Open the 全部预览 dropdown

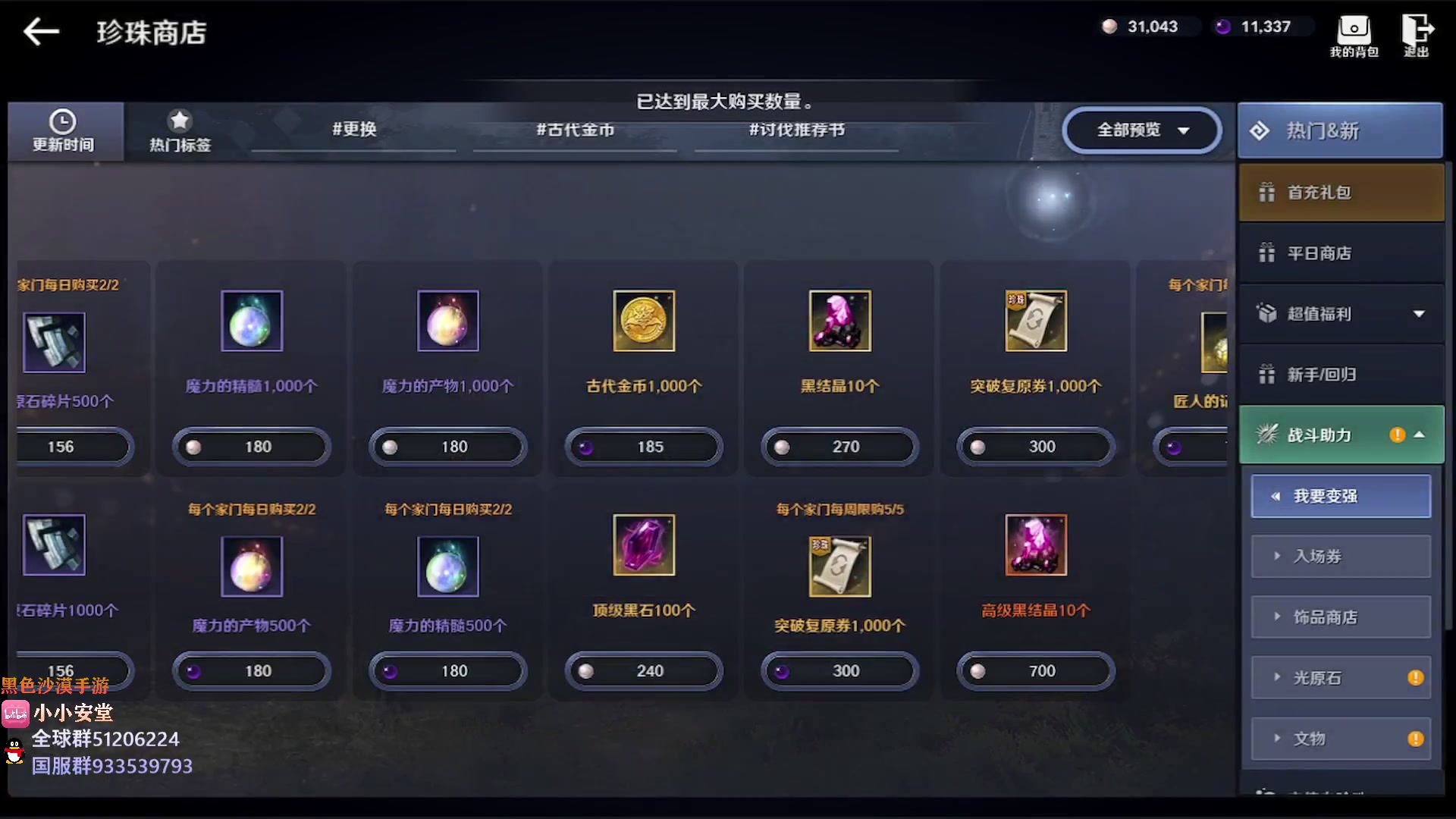tap(1142, 130)
